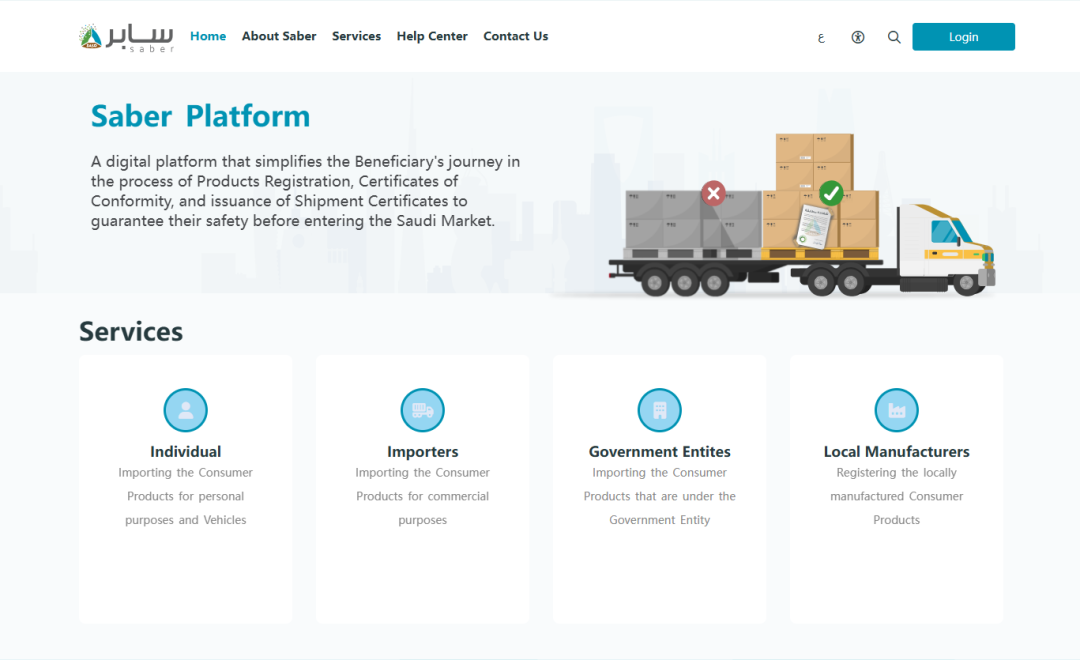Select the Government Entites heading
Viewport: 1080px width, 660px height.
(x=659, y=451)
